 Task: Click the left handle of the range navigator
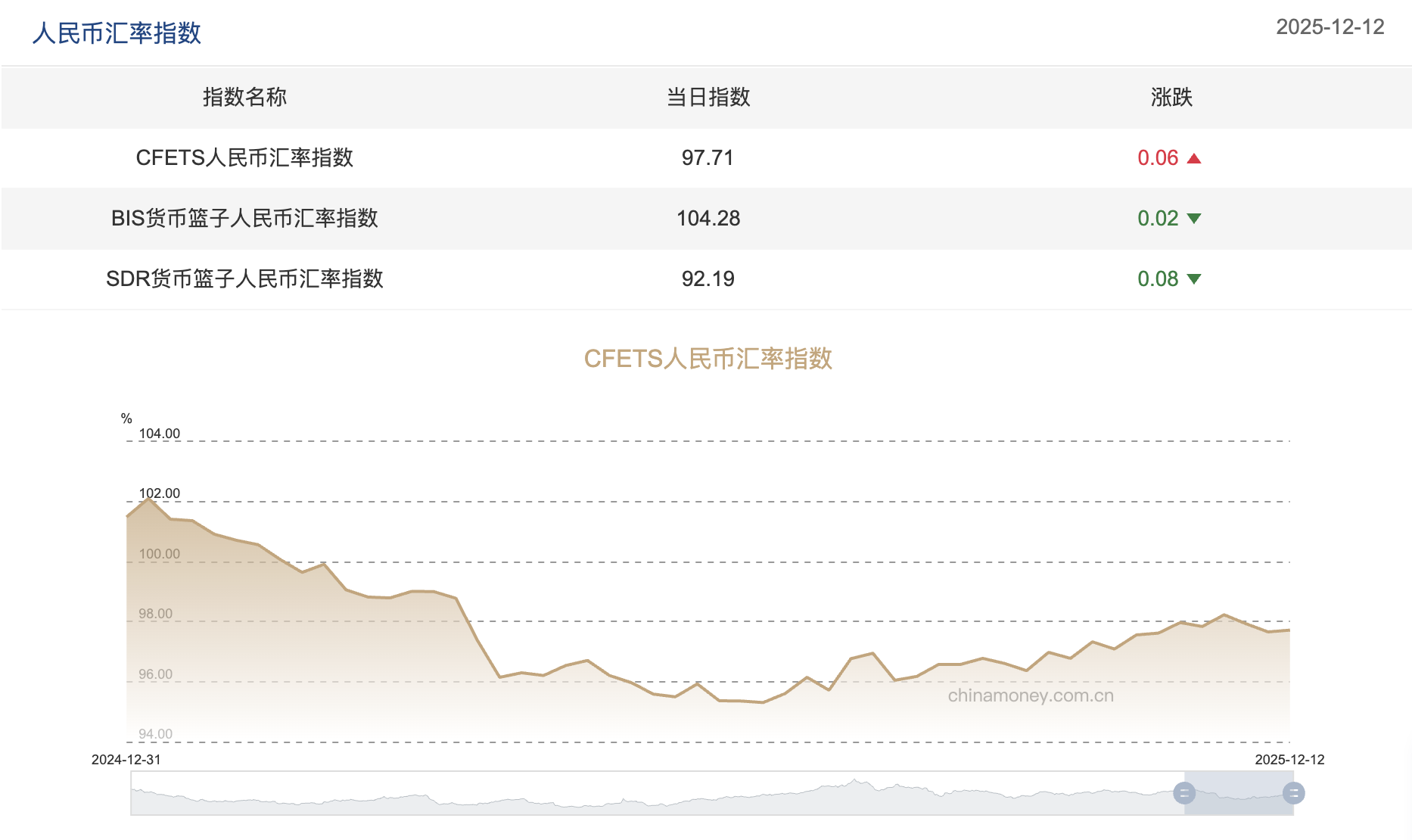tap(1184, 793)
